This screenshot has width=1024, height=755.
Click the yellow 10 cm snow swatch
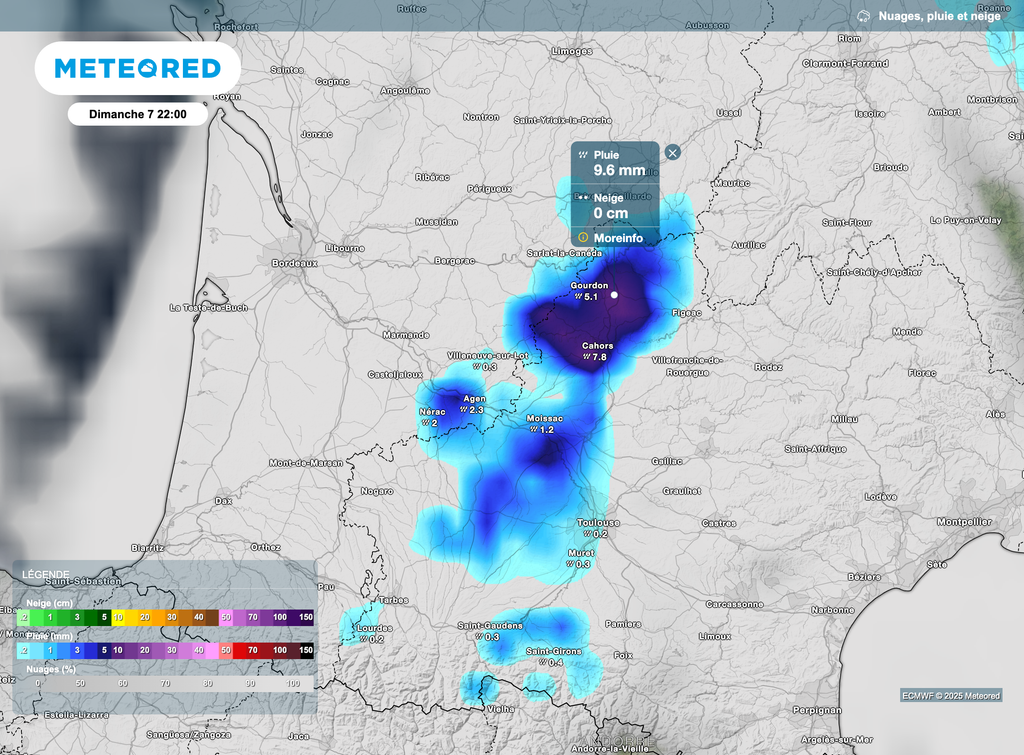coord(119,618)
